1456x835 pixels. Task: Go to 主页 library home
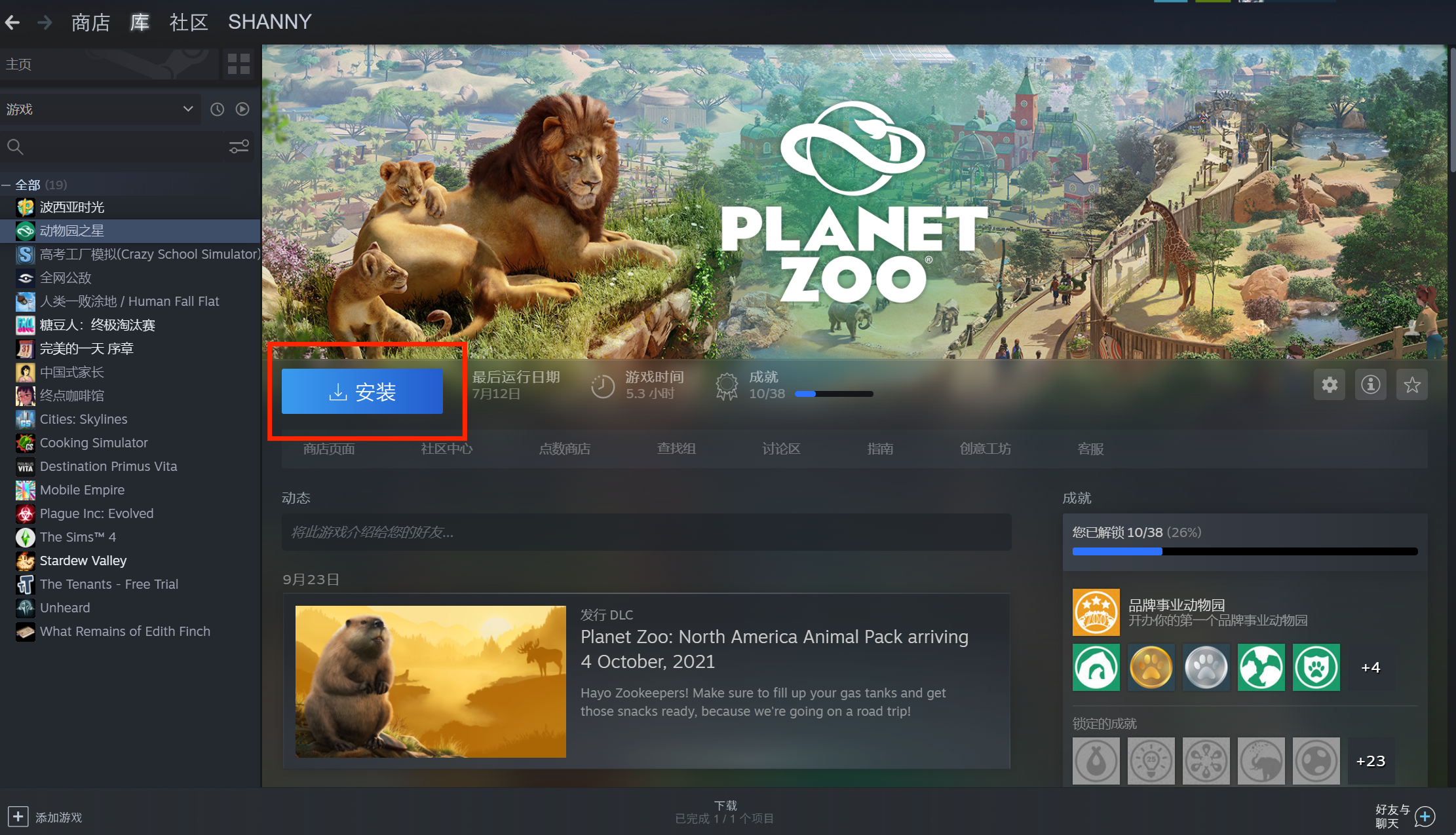coord(109,64)
